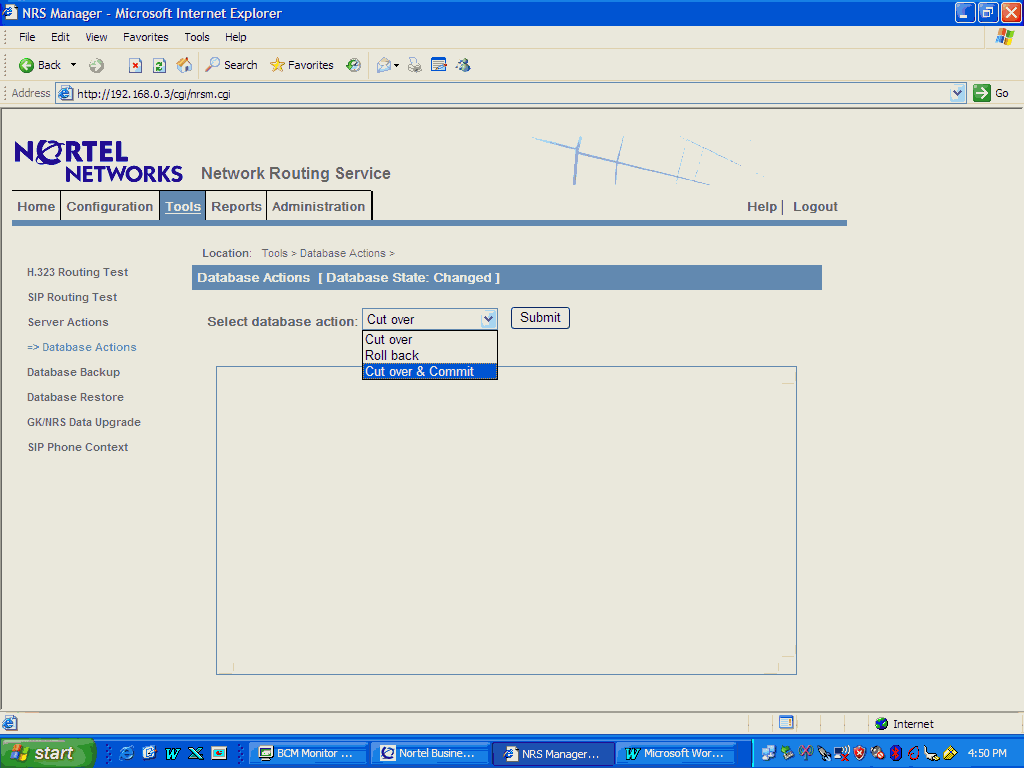Switch to NRS Manager taskbar button

(552, 754)
